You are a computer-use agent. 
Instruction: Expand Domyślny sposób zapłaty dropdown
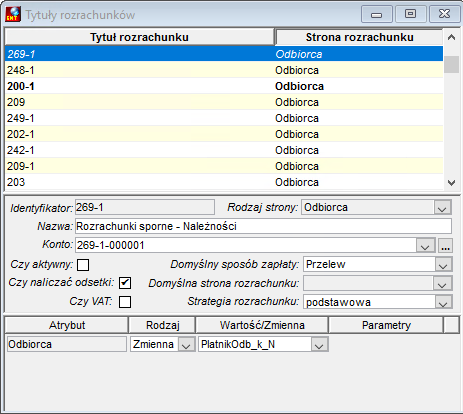pyautogui.click(x=443, y=265)
